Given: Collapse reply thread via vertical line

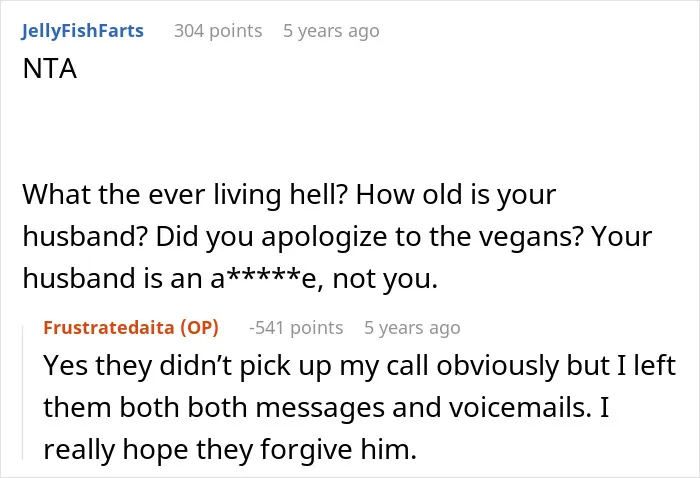Looking at the screenshot, I should [x=23, y=393].
